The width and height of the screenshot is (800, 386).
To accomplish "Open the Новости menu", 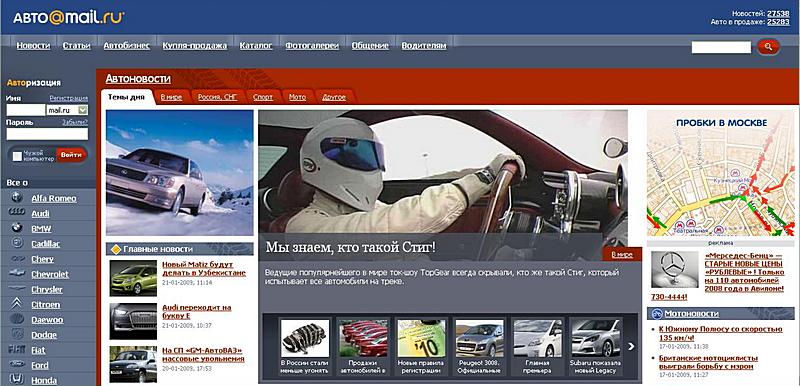I will click(33, 46).
